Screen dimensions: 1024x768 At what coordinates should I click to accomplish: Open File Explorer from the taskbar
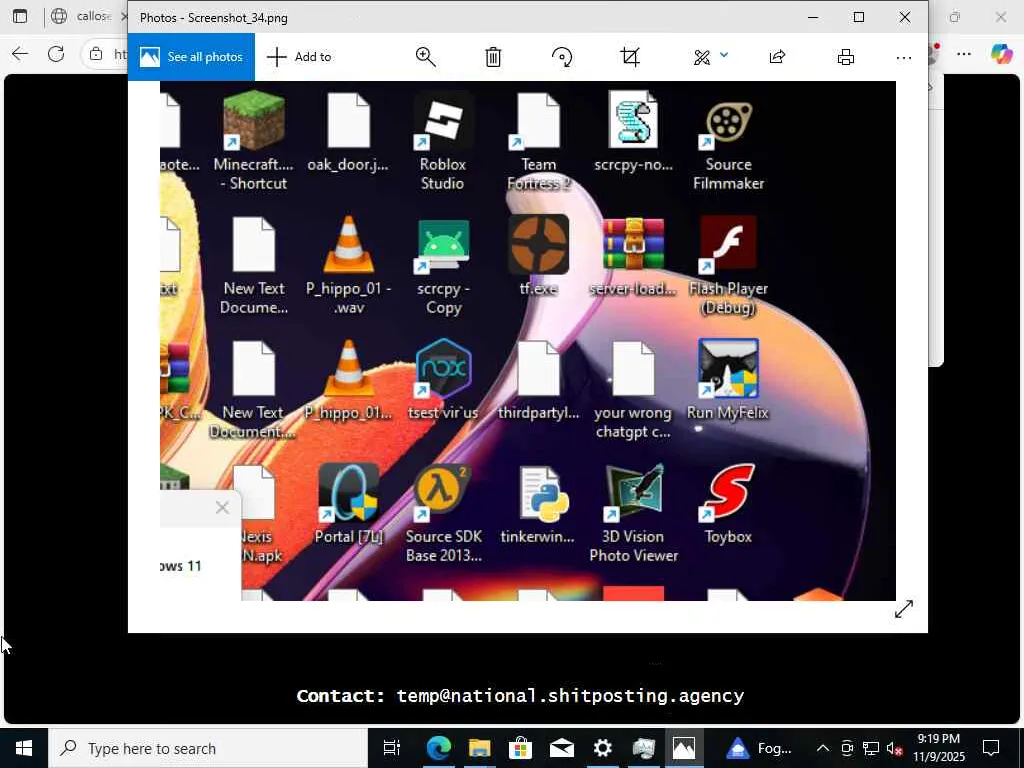pyautogui.click(x=479, y=748)
